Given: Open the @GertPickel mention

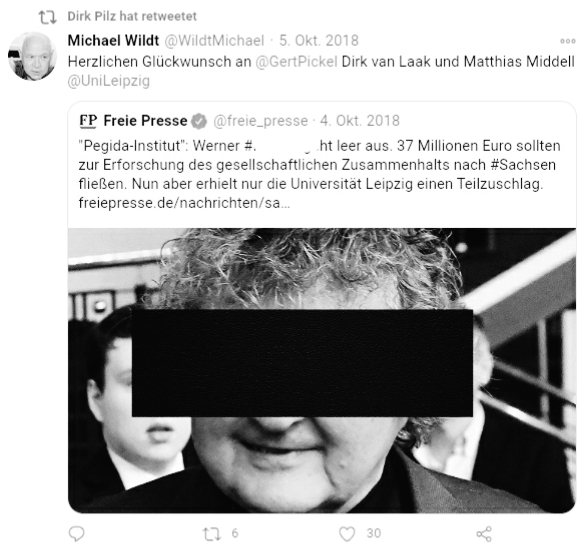Looking at the screenshot, I should coord(296,61).
